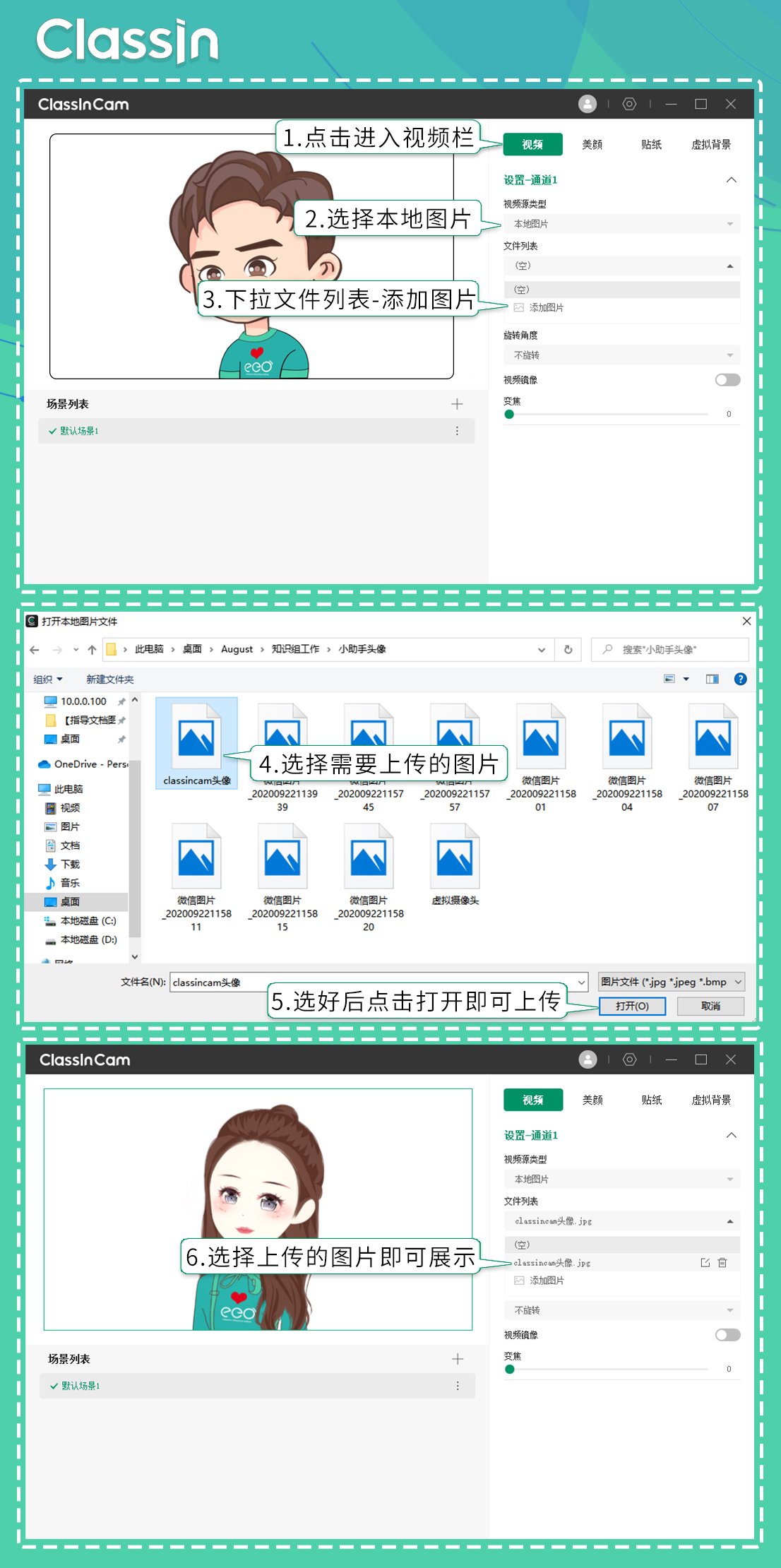Click August in the dialog breadcrumb path

[237, 649]
